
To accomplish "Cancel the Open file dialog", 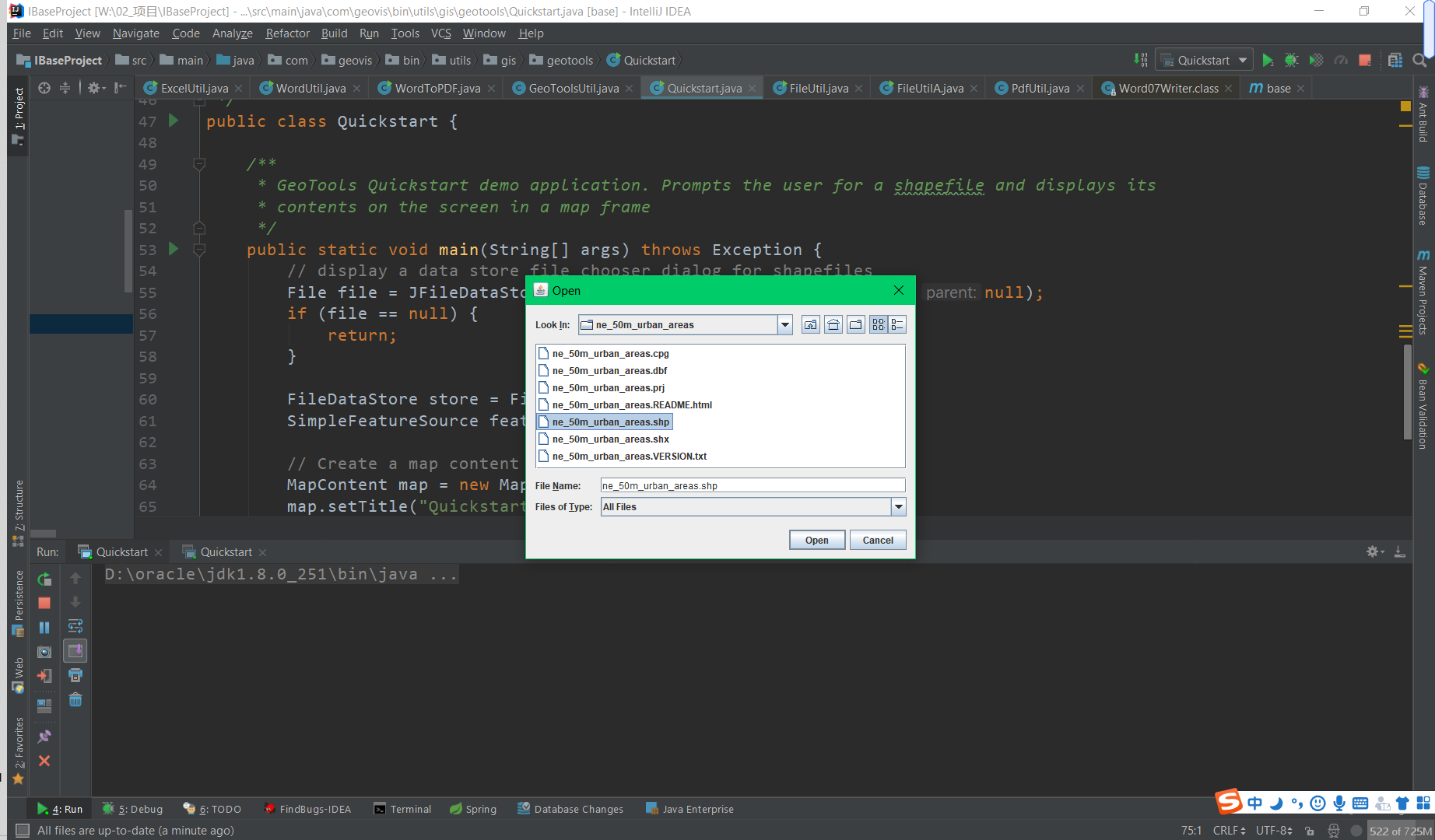I will coord(877,540).
